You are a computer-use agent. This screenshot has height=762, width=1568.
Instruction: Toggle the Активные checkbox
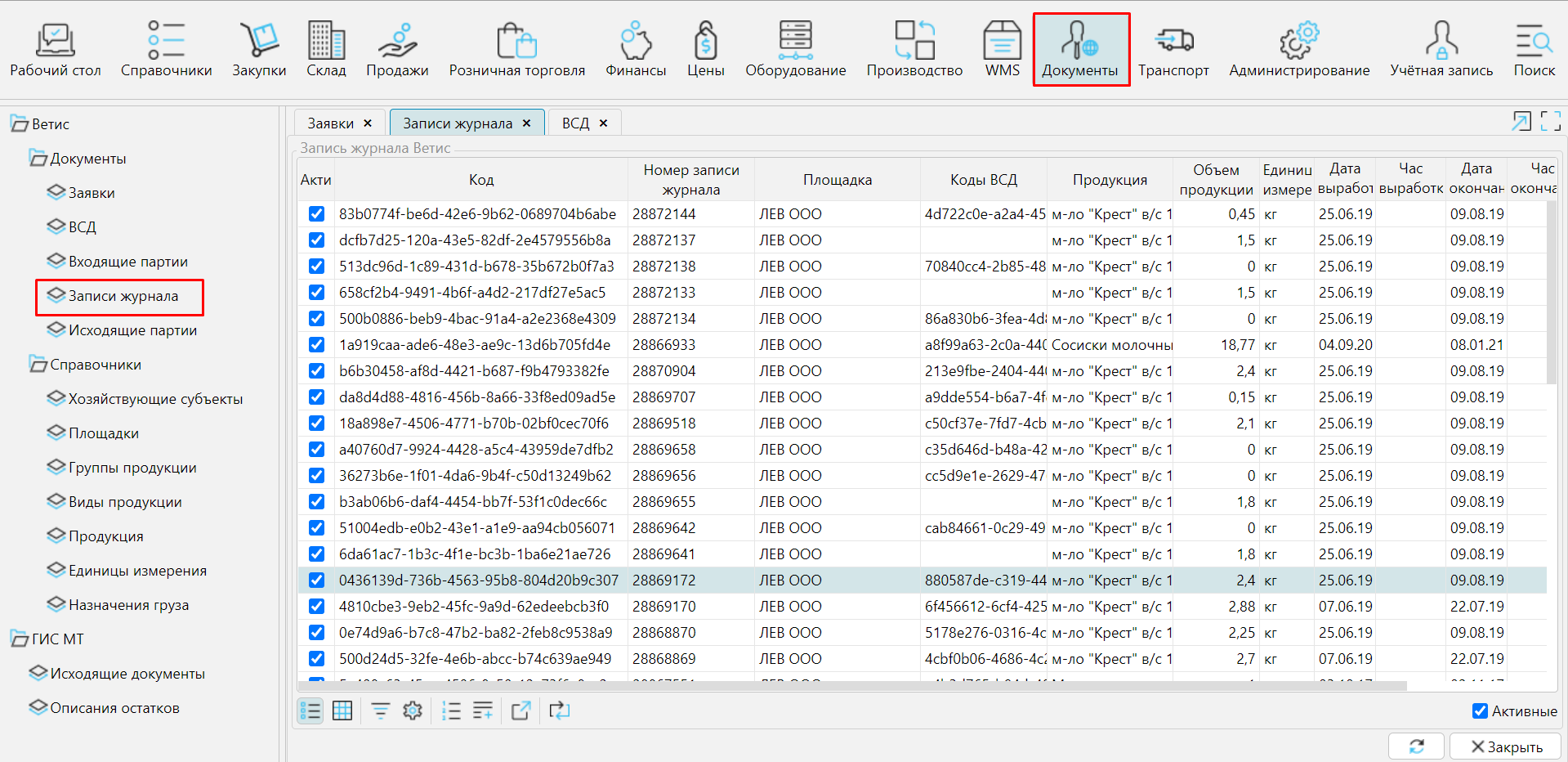point(1480,711)
